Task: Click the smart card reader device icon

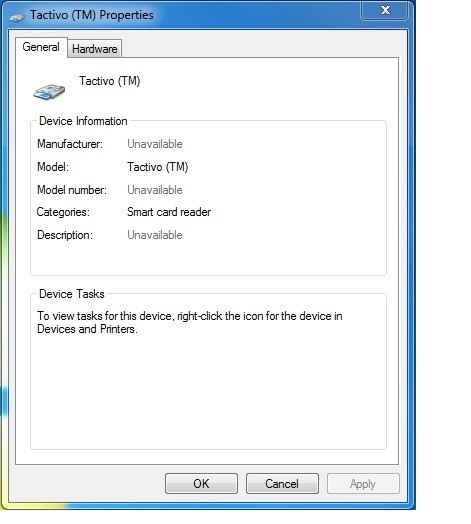Action: point(49,92)
